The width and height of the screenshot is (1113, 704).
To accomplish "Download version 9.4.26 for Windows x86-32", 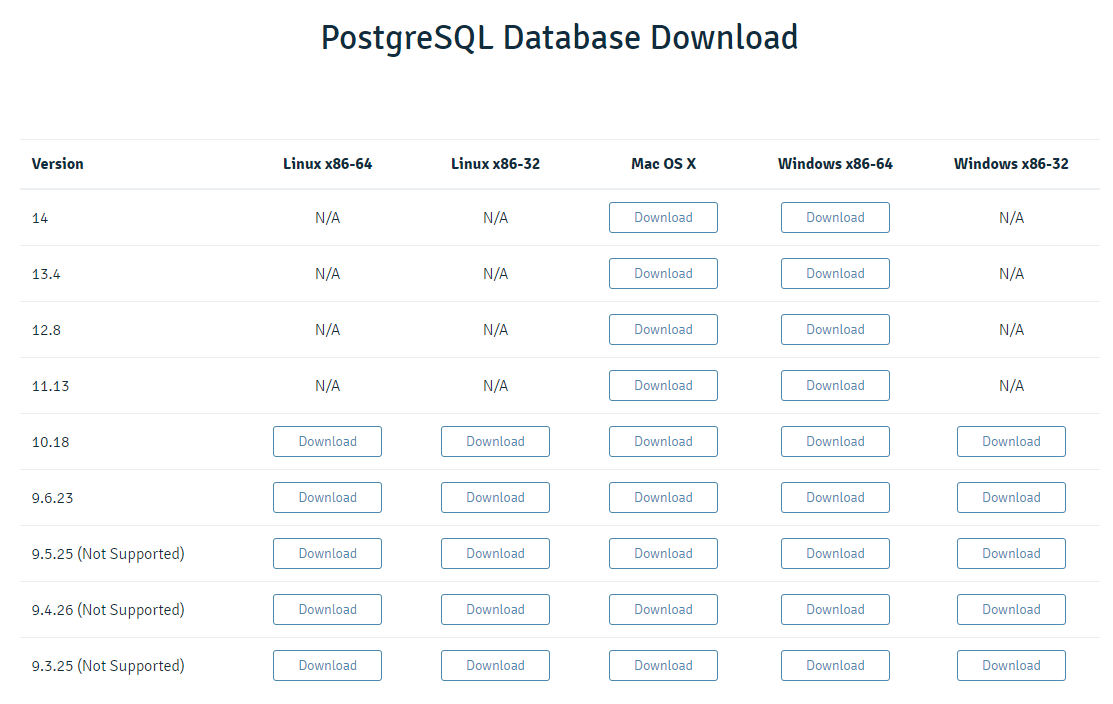I will click(1011, 610).
